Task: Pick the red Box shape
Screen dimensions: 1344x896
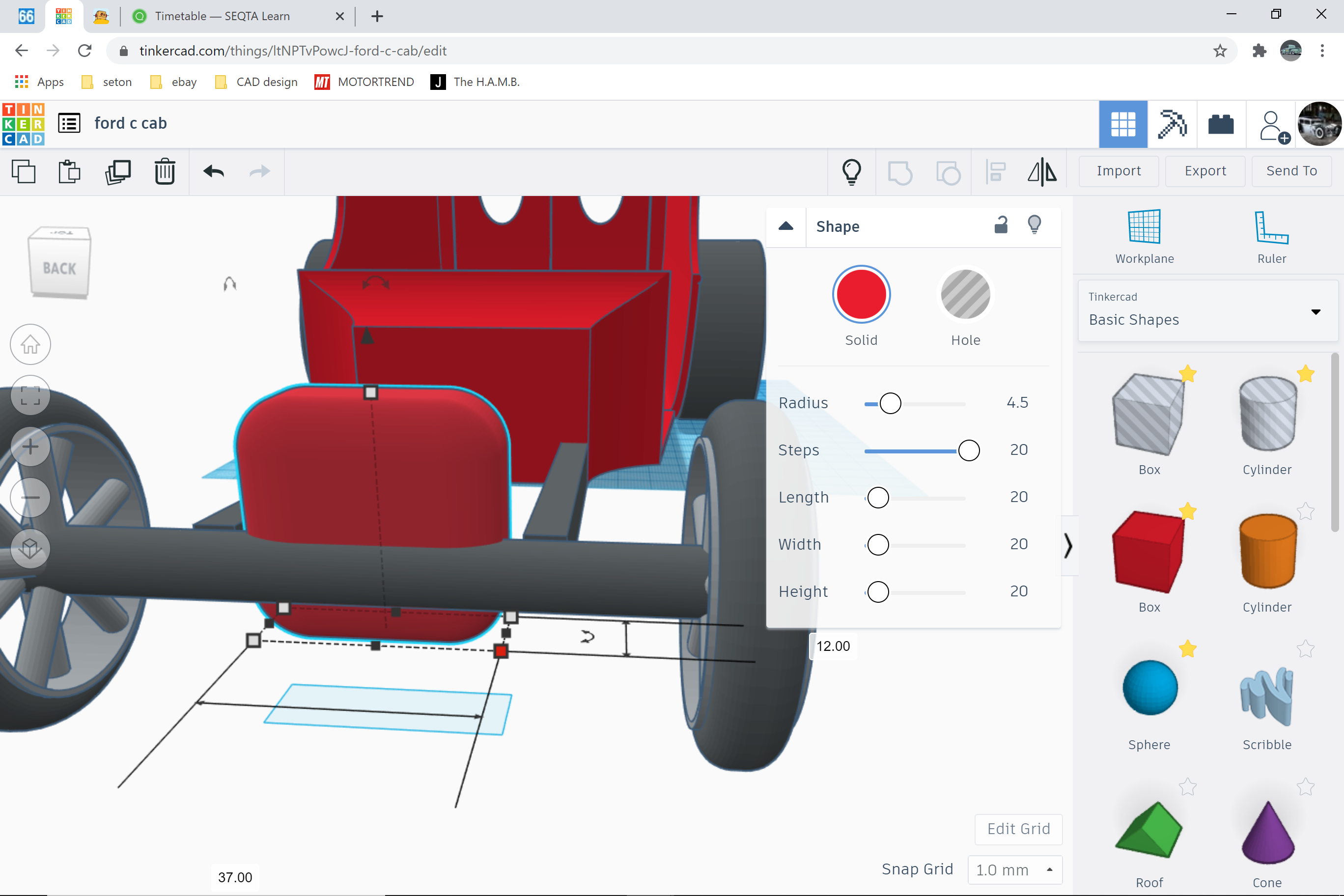Action: (x=1148, y=552)
